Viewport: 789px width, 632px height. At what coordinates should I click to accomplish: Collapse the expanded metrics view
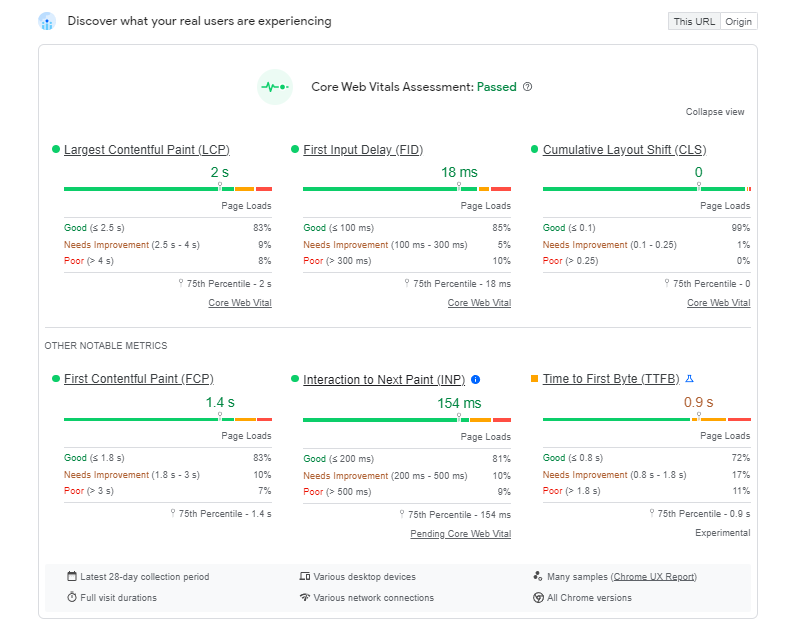coord(715,112)
